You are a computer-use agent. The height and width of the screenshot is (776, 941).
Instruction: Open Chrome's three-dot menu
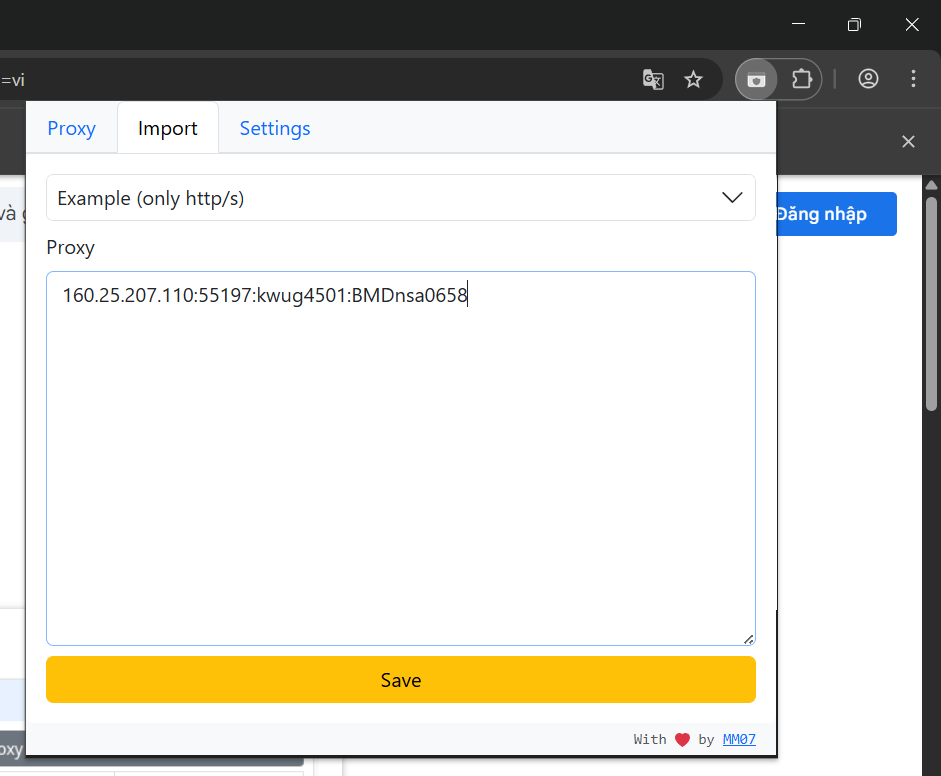point(913,78)
